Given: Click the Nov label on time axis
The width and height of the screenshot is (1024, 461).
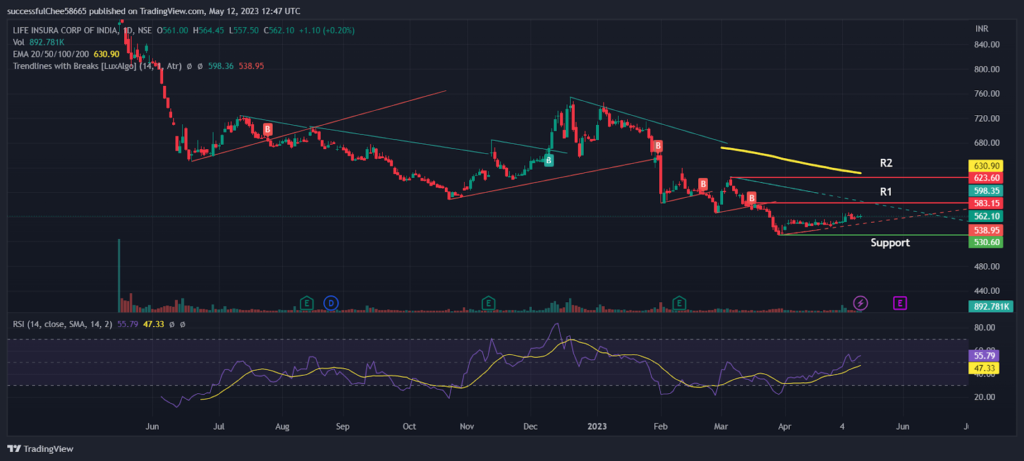Looking at the screenshot, I should click(466, 426).
